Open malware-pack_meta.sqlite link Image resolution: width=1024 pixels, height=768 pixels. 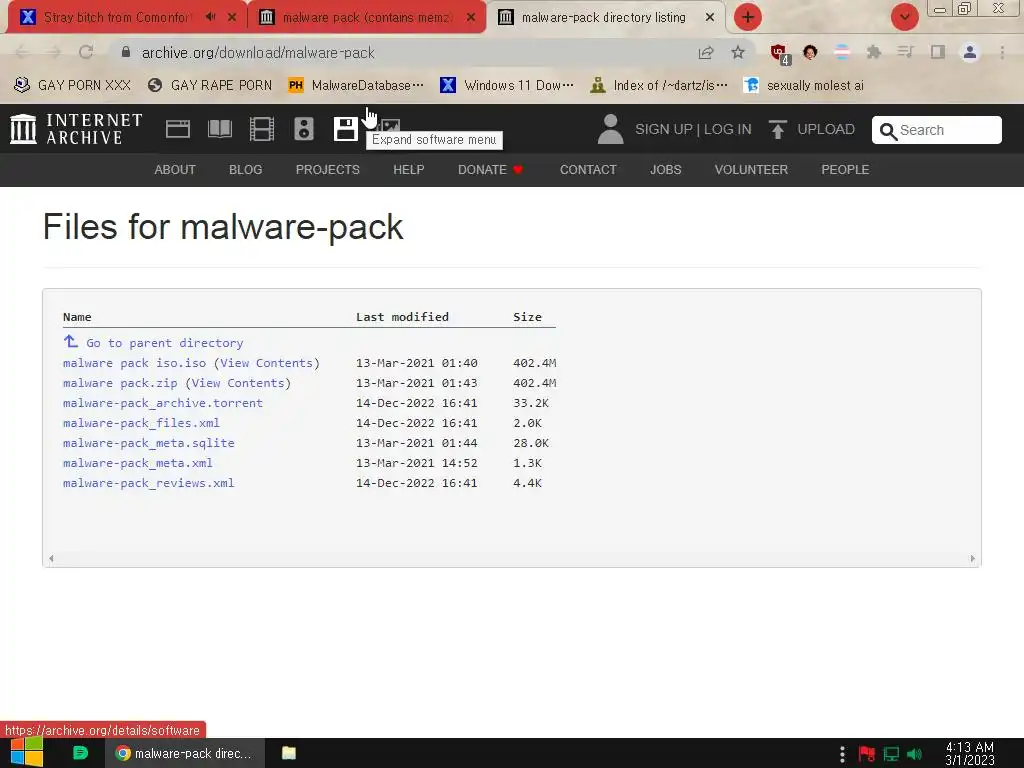click(148, 443)
